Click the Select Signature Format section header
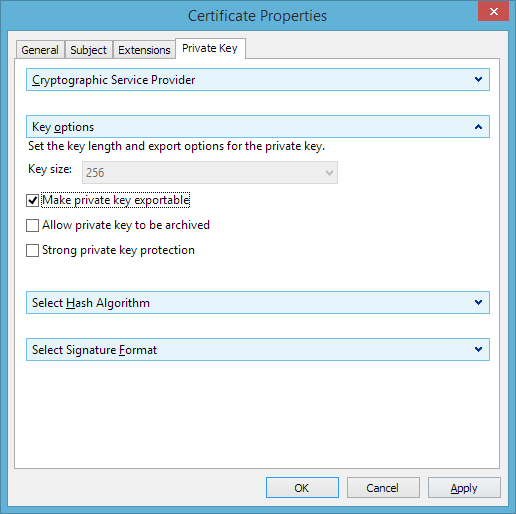Viewport: 516px width, 514px height. pyautogui.click(x=258, y=350)
